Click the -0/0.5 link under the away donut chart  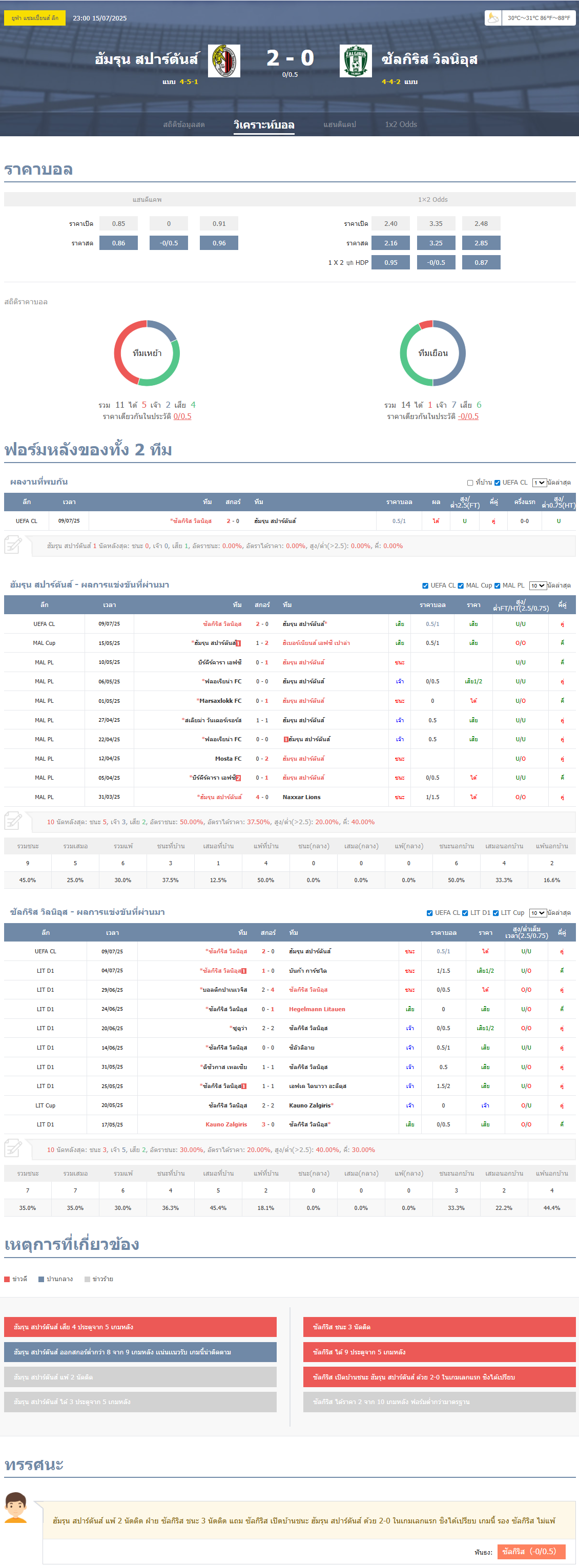pyautogui.click(x=468, y=416)
